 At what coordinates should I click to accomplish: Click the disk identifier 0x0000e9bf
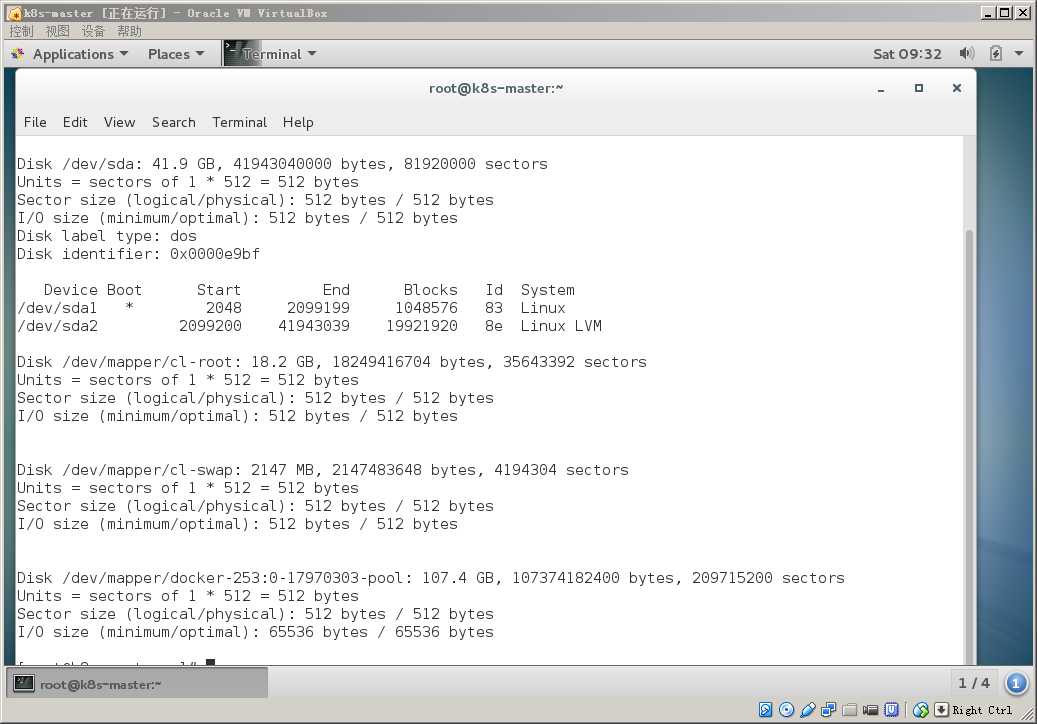coord(215,254)
